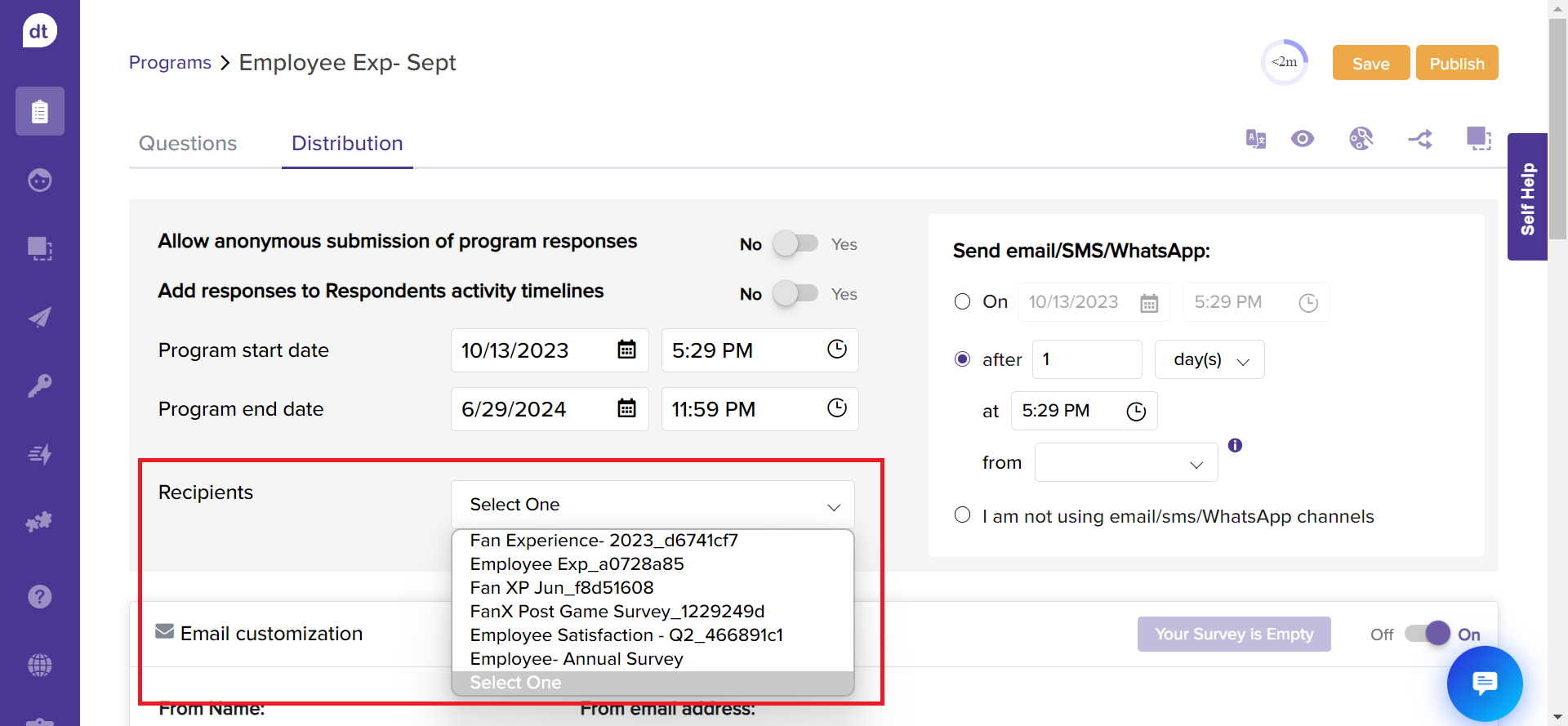
Task: Choose Employee- Annual Survey from recipients list
Action: click(x=577, y=659)
